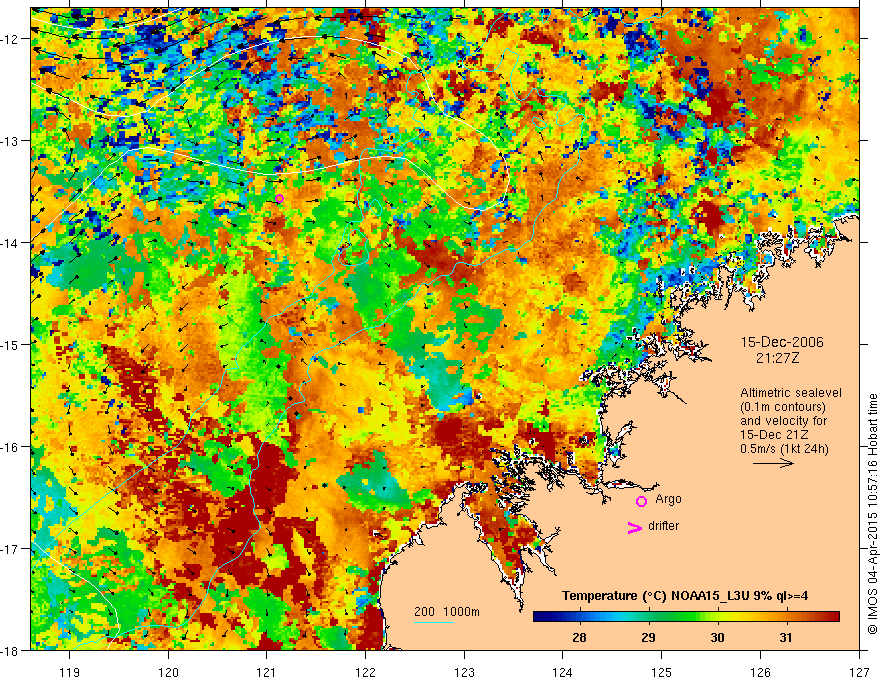This screenshot has height=680, width=880.
Task: Click longitude axis label 123
Action: pyautogui.click(x=464, y=672)
